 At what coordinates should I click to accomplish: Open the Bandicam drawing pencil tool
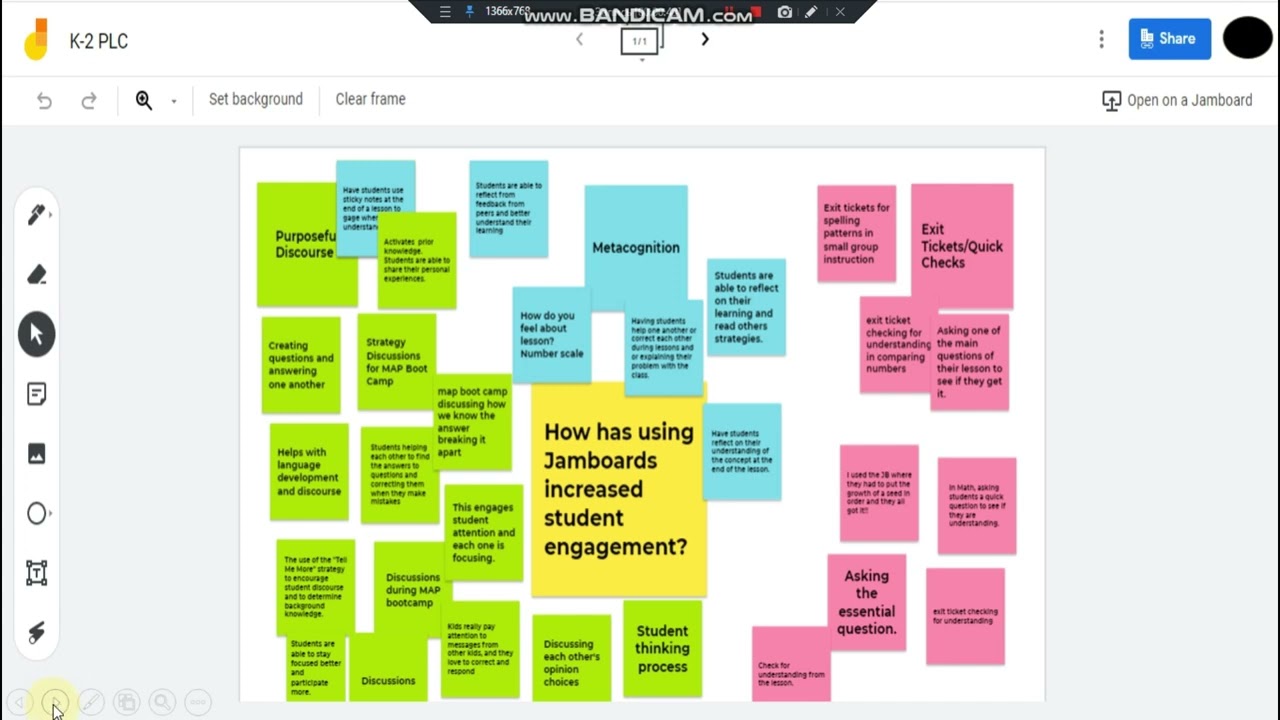tap(811, 12)
